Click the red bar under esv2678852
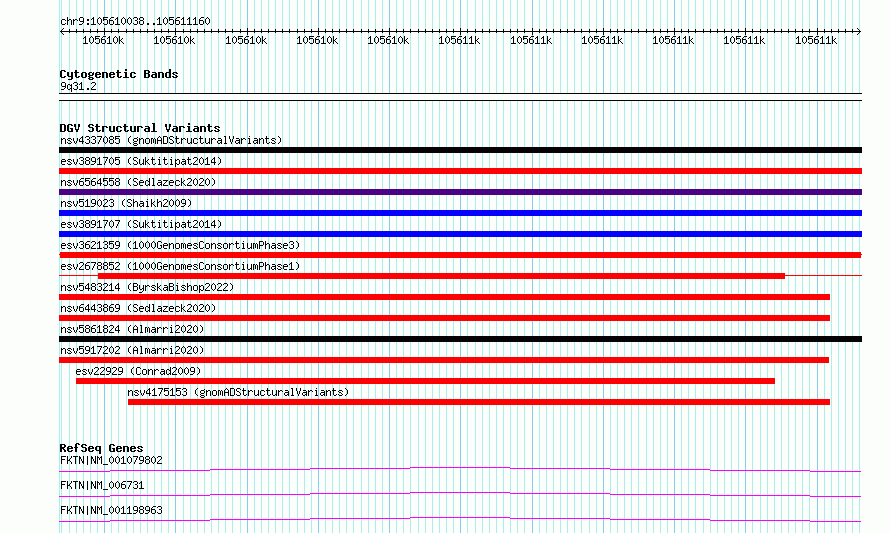Image resolution: width=890 pixels, height=533 pixels. [x=442, y=276]
